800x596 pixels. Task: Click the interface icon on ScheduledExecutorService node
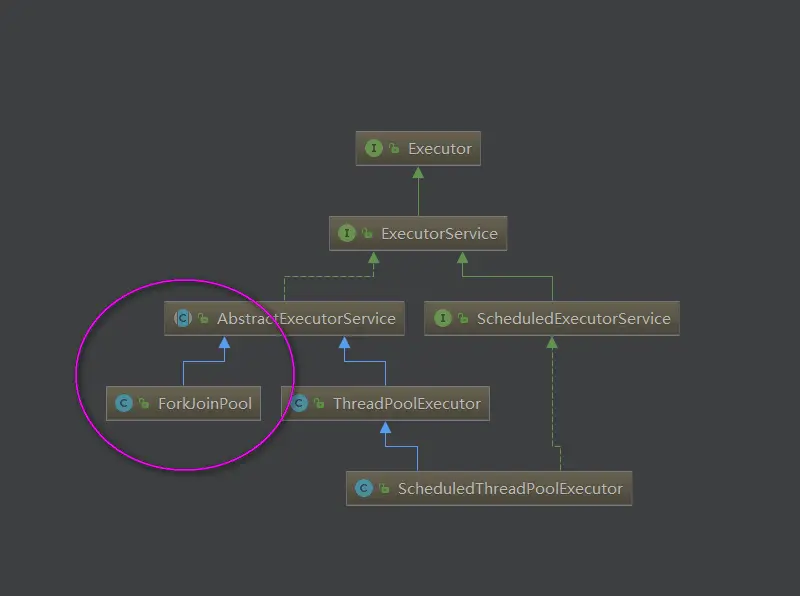click(443, 318)
